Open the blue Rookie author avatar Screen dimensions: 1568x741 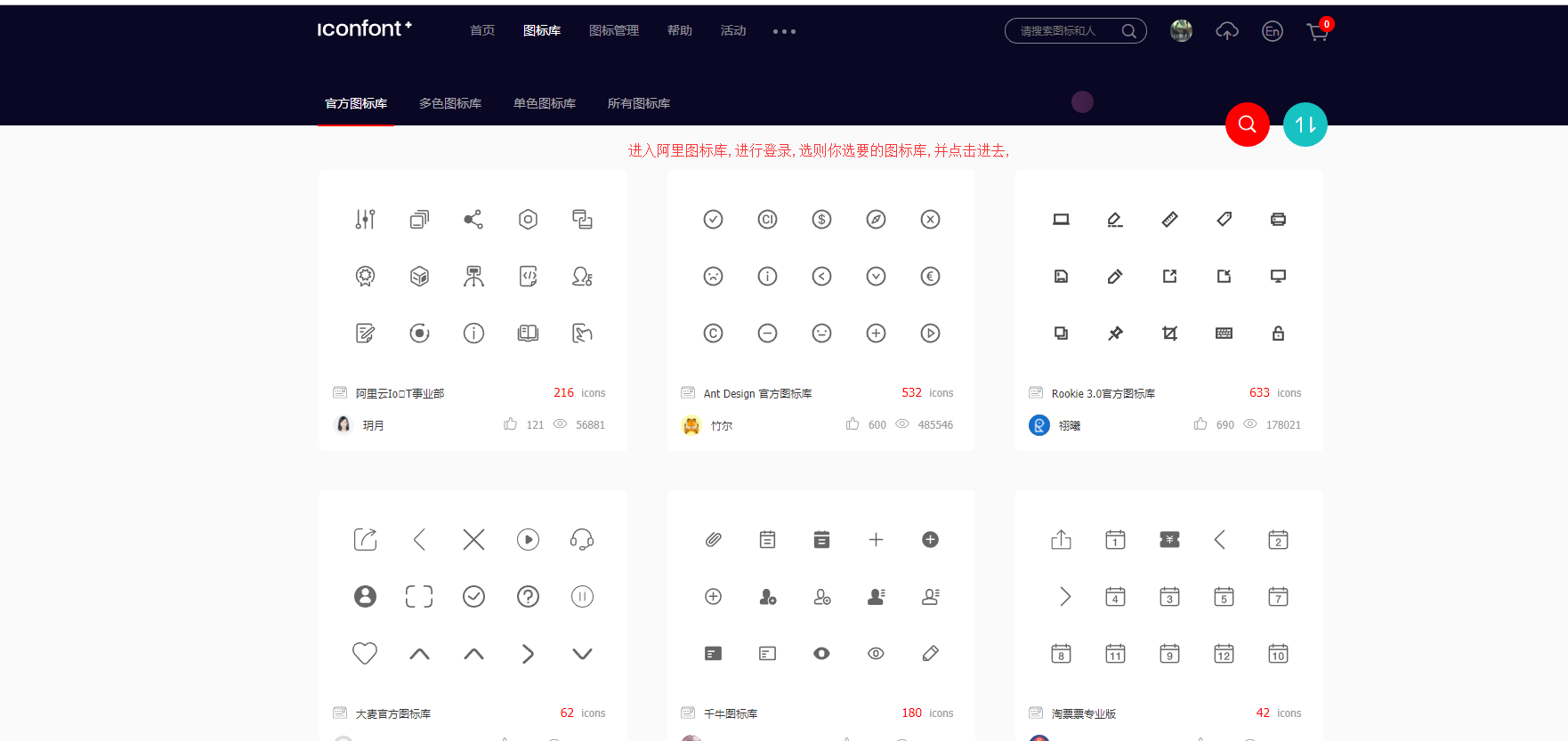coord(1039,425)
